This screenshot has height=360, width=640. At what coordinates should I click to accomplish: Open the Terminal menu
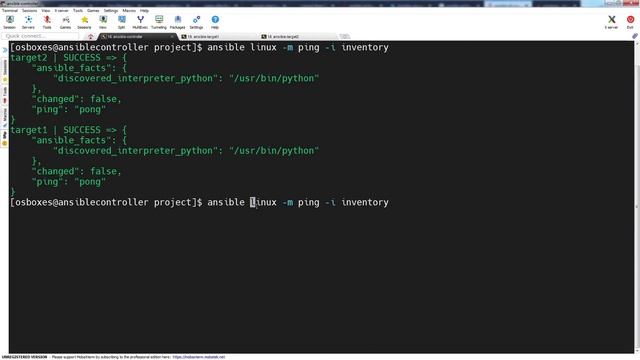tap(9, 10)
